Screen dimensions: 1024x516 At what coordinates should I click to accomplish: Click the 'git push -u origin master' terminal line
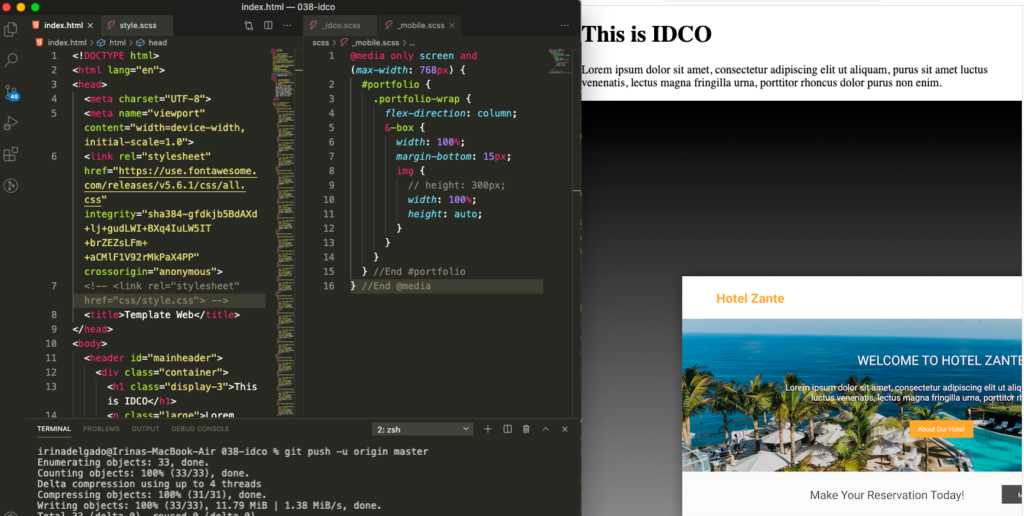click(356, 451)
